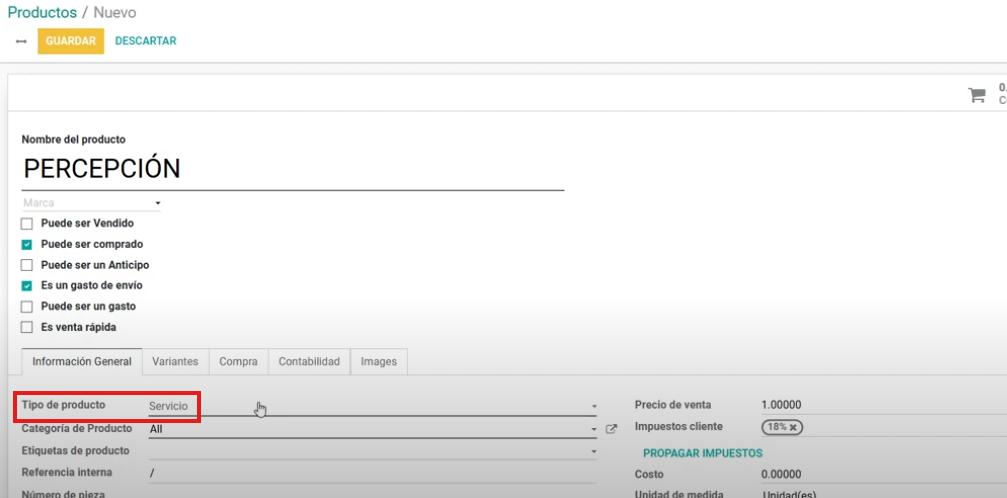This screenshot has width=1007, height=498.
Task: Open the Categoría de Producto dropdown
Action: [x=593, y=429]
